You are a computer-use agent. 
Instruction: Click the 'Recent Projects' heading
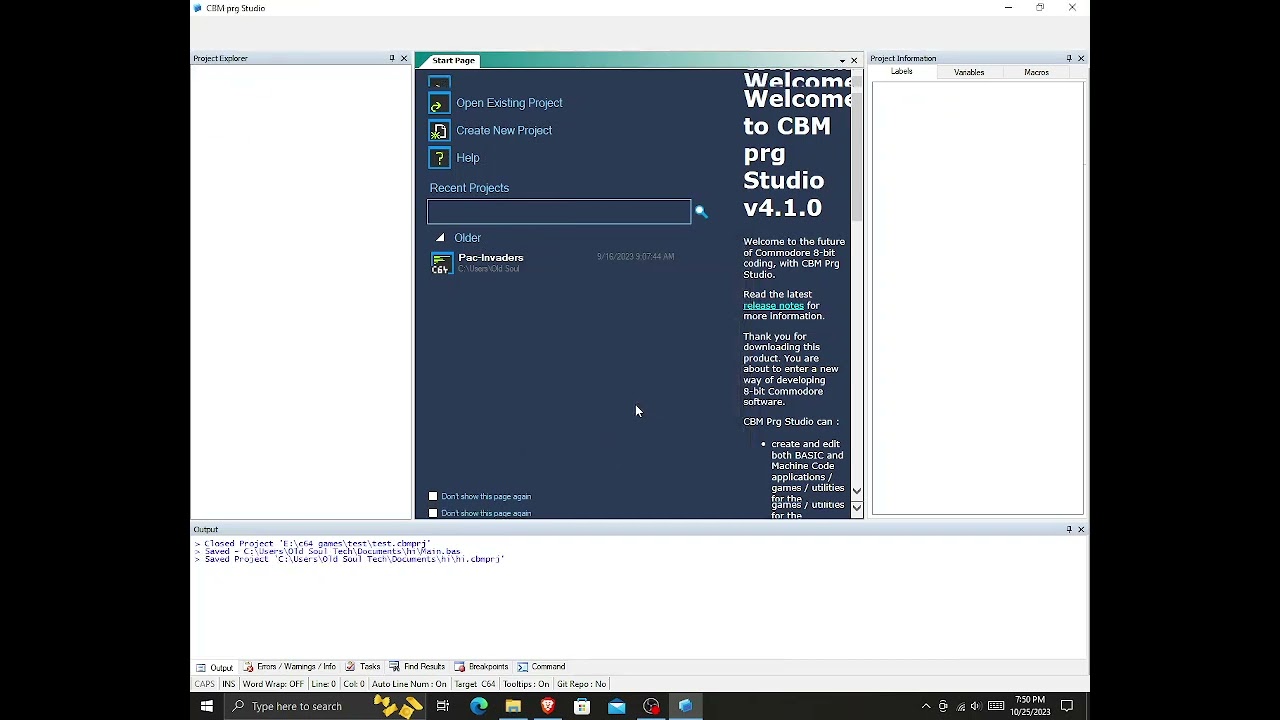click(x=469, y=188)
